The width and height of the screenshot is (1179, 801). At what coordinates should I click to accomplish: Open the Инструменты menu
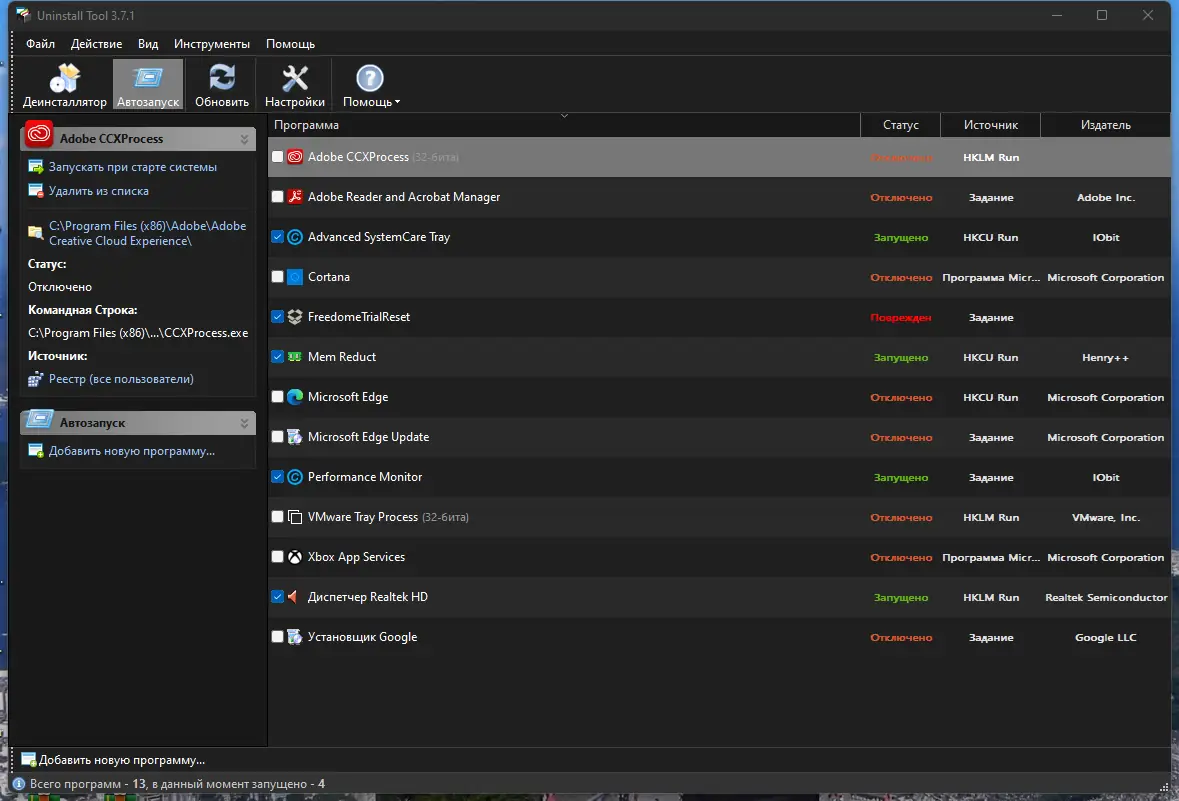point(212,44)
